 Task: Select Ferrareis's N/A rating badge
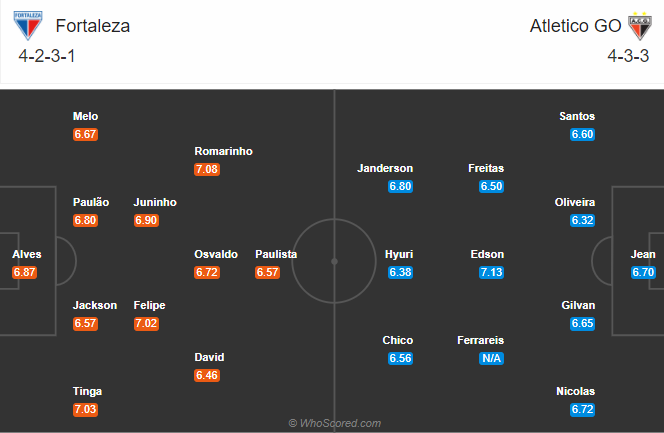pyautogui.click(x=491, y=357)
